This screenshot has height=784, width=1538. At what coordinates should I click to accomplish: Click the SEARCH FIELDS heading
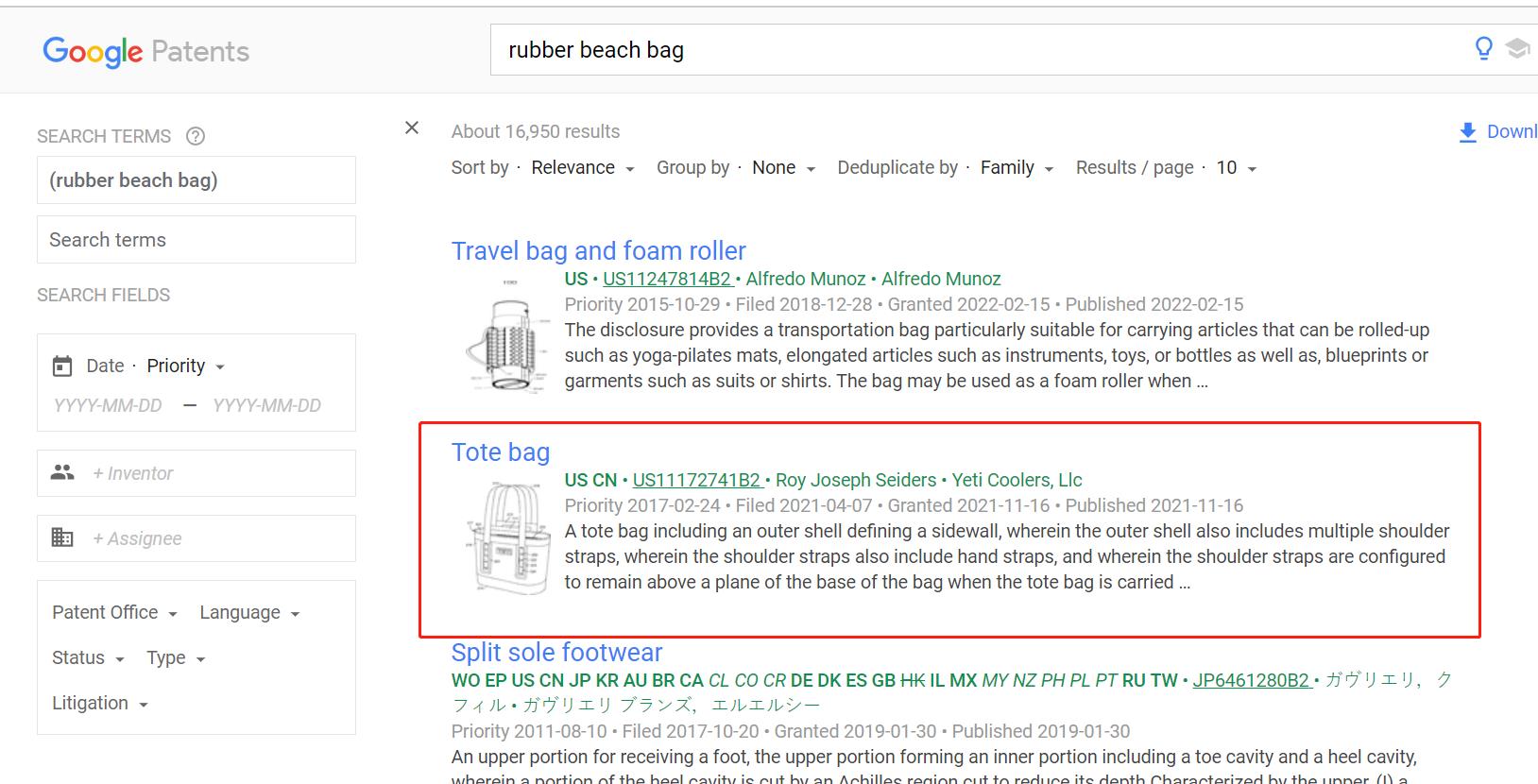coord(104,295)
